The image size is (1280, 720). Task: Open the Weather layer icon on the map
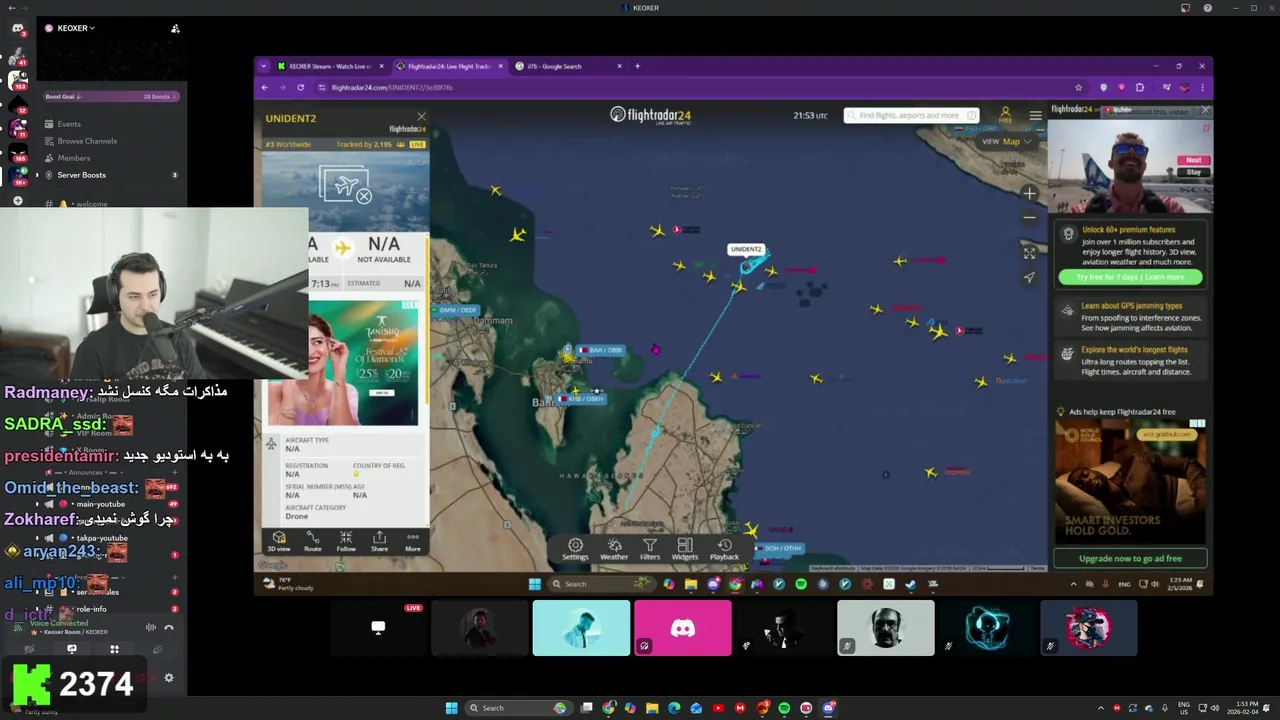[x=613, y=550]
